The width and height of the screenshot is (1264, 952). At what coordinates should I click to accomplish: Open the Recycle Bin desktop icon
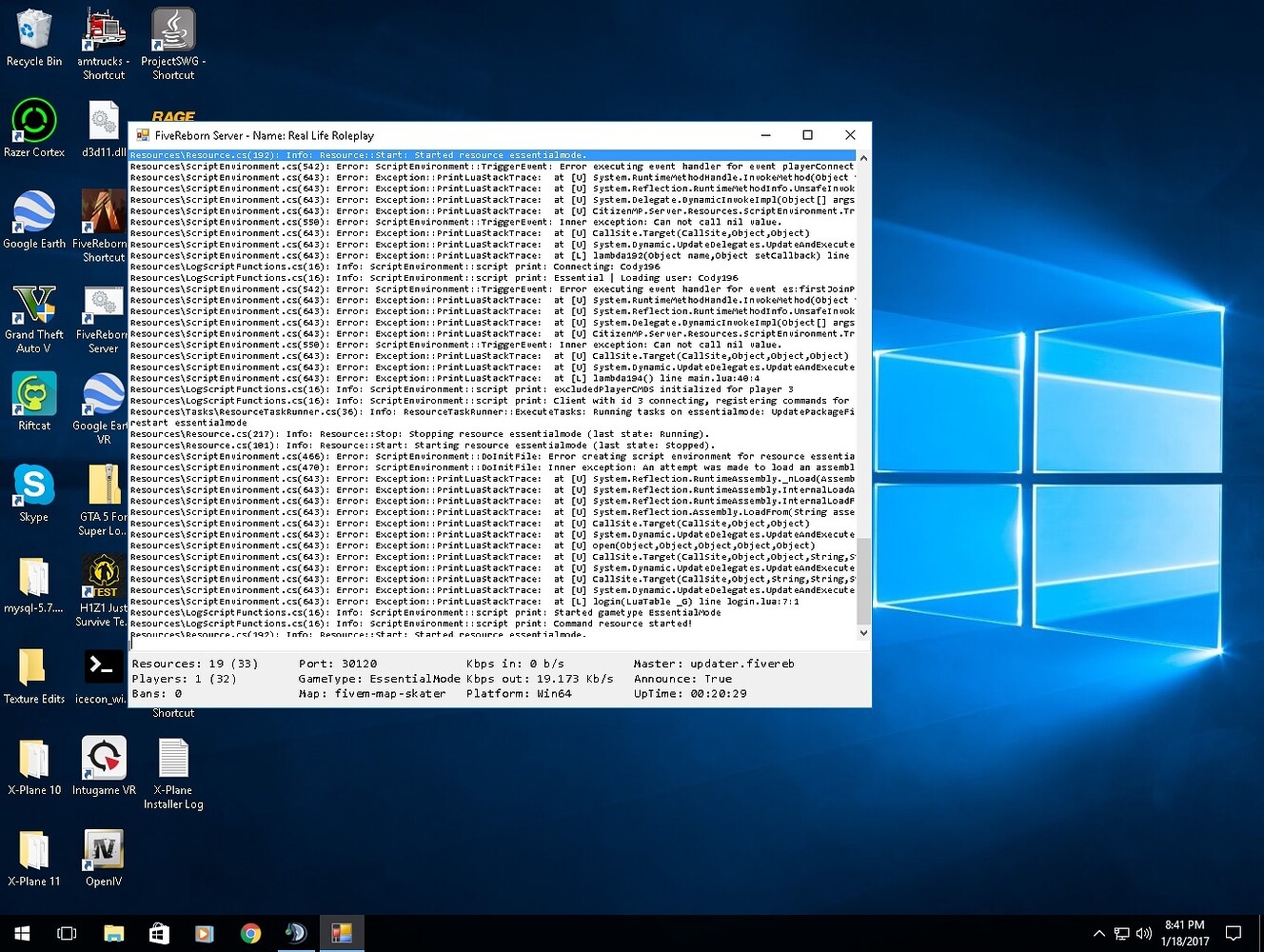(x=34, y=38)
